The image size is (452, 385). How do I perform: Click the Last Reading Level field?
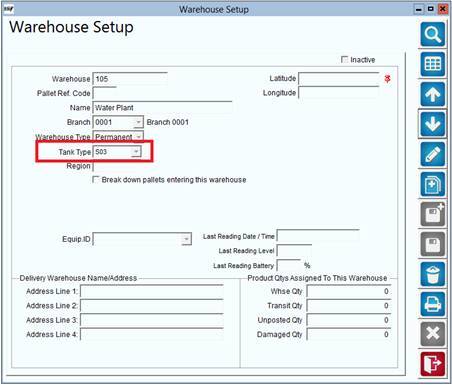(x=294, y=251)
